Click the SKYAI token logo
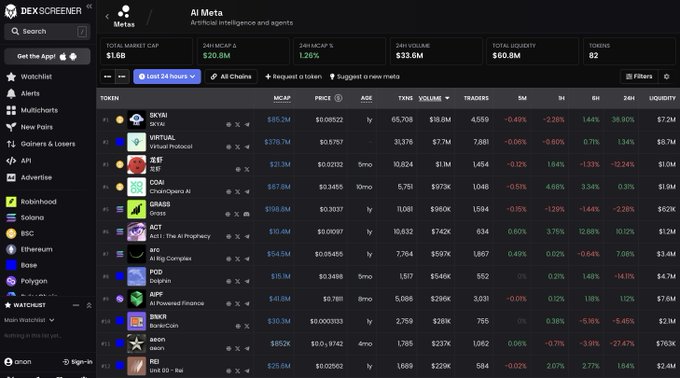The image size is (680, 378). coord(137,120)
